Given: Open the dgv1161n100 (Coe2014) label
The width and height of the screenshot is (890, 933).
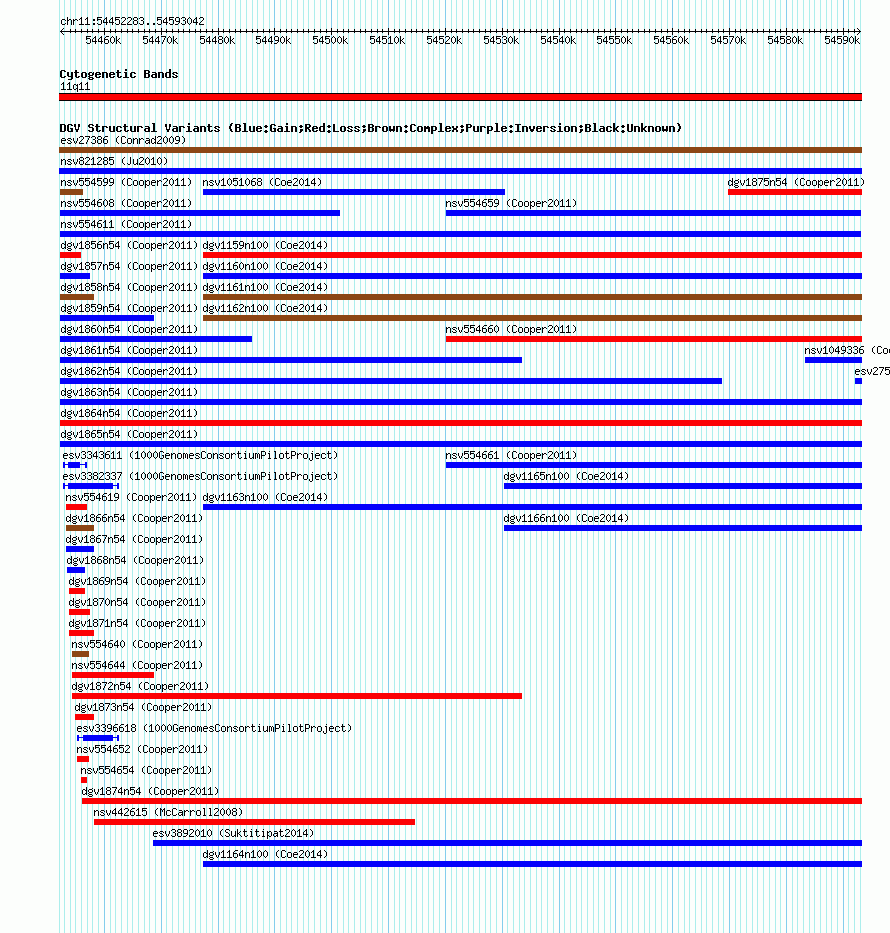Looking at the screenshot, I should pos(265,287).
